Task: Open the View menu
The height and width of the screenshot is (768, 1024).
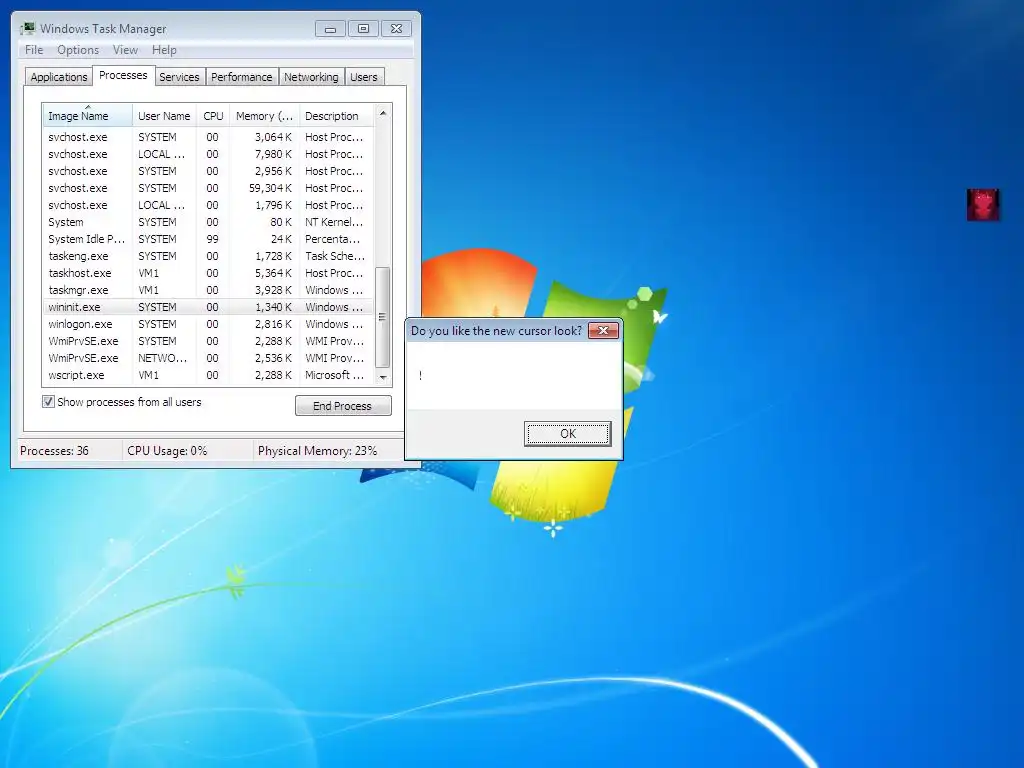Action: pos(125,50)
